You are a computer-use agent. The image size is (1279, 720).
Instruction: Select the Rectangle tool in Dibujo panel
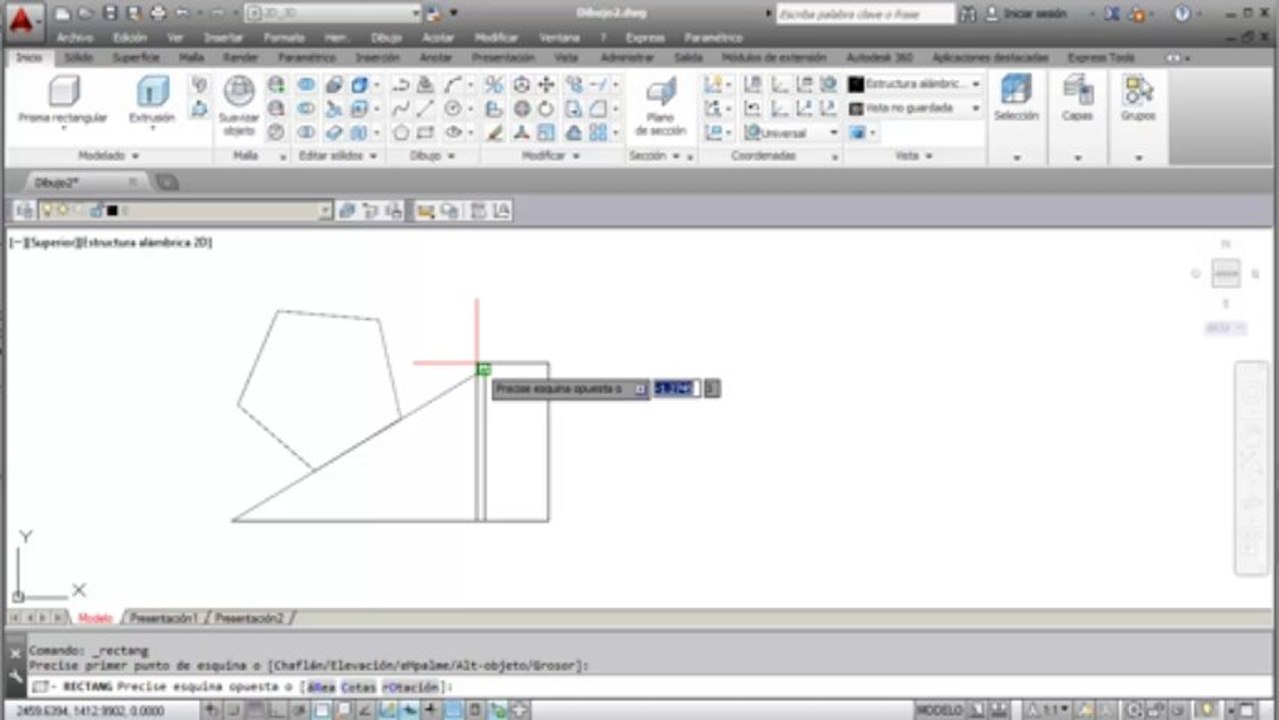(x=425, y=132)
